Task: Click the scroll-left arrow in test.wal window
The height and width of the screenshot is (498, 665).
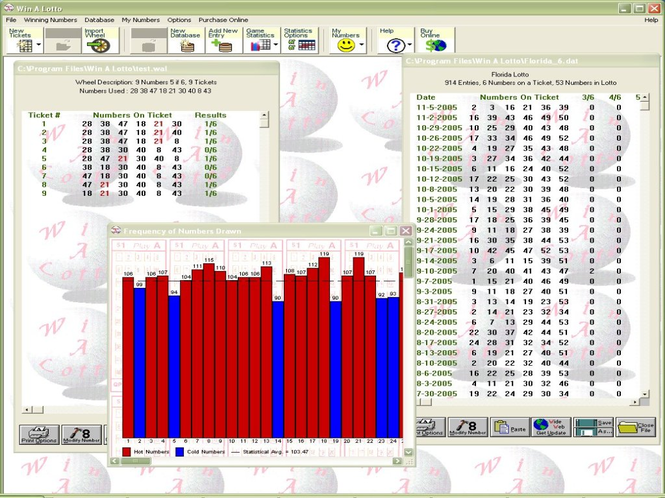Action: tap(27, 409)
